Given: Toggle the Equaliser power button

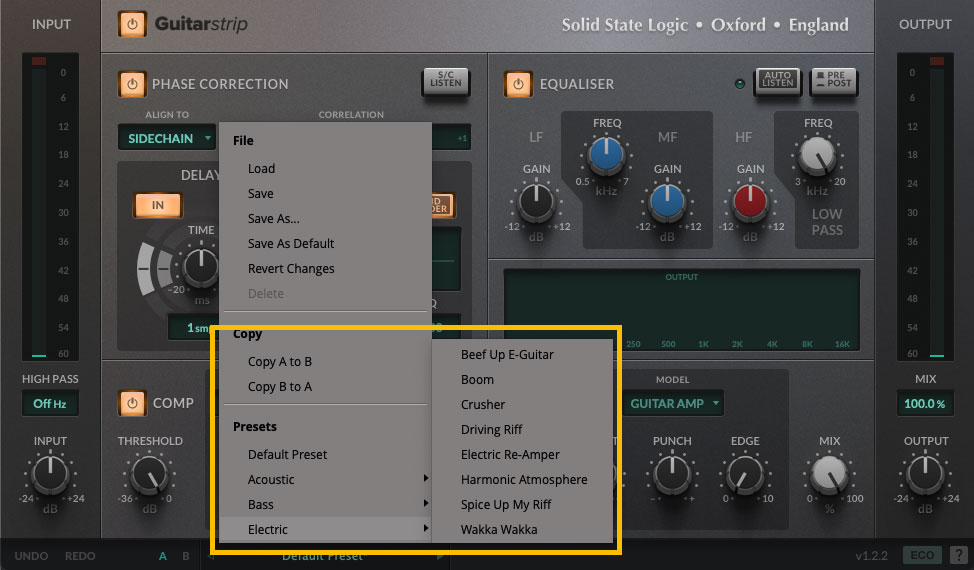Looking at the screenshot, I should tap(518, 84).
